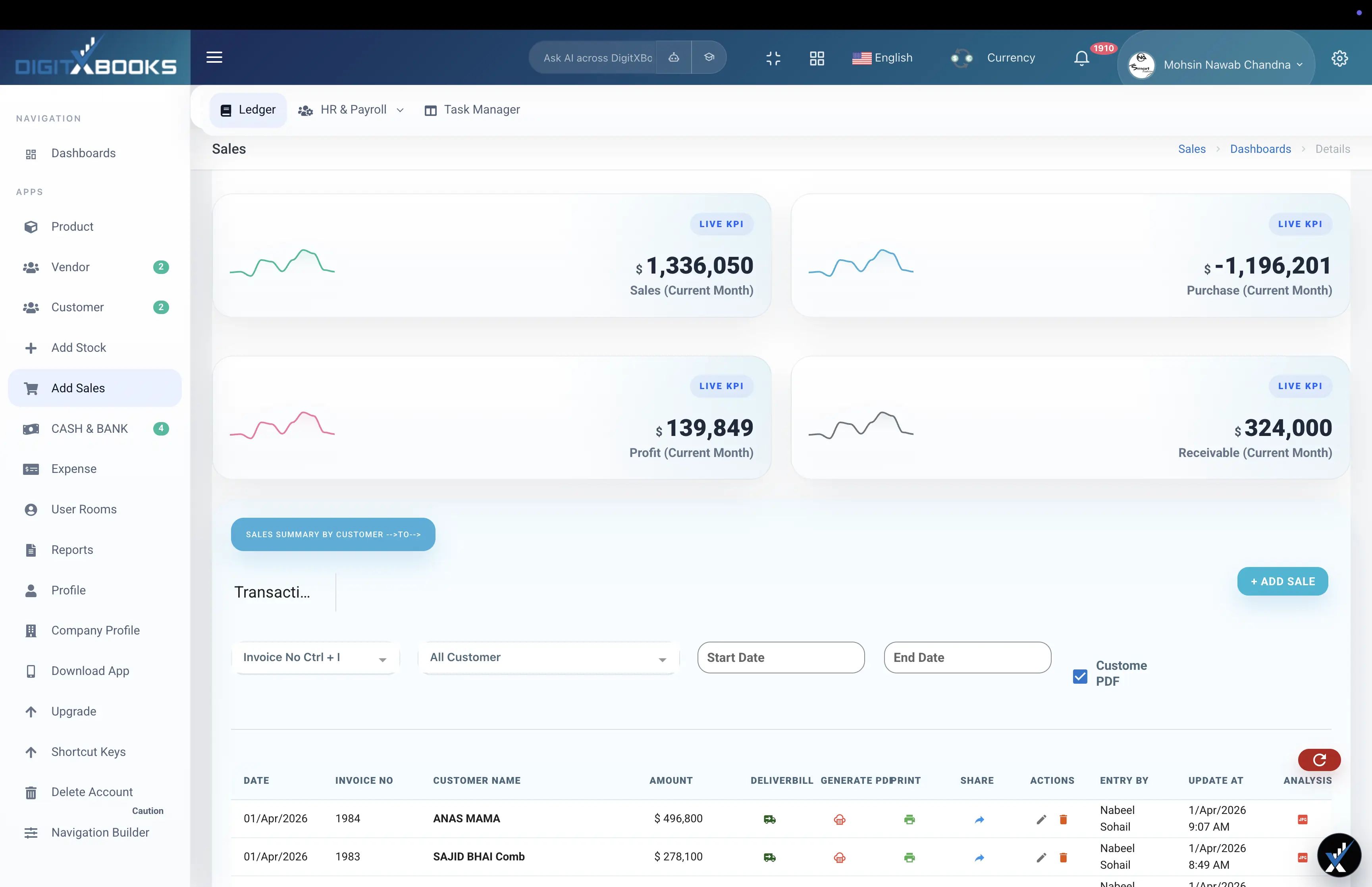This screenshot has width=1372, height=887.
Task: Edit invoice 1984 with the pencil icon
Action: [1041, 818]
